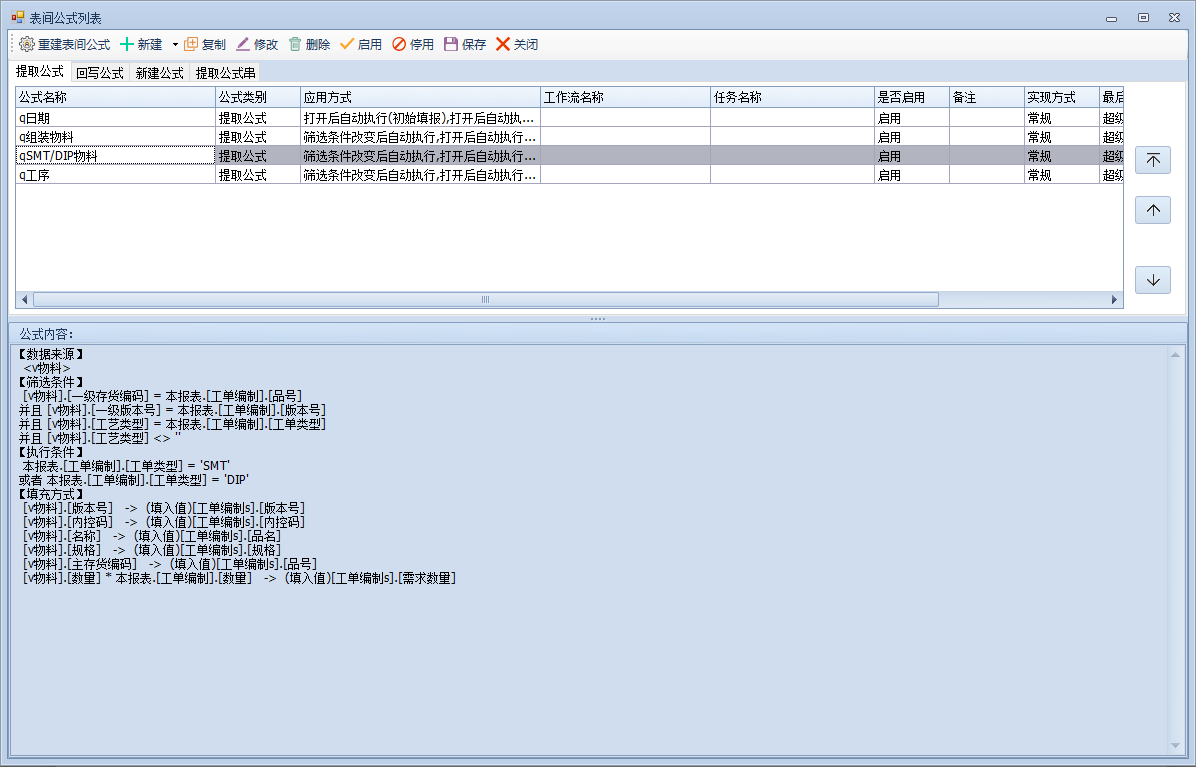Select the q日期 formula row
Screen dimensions: 1196x767
point(115,118)
